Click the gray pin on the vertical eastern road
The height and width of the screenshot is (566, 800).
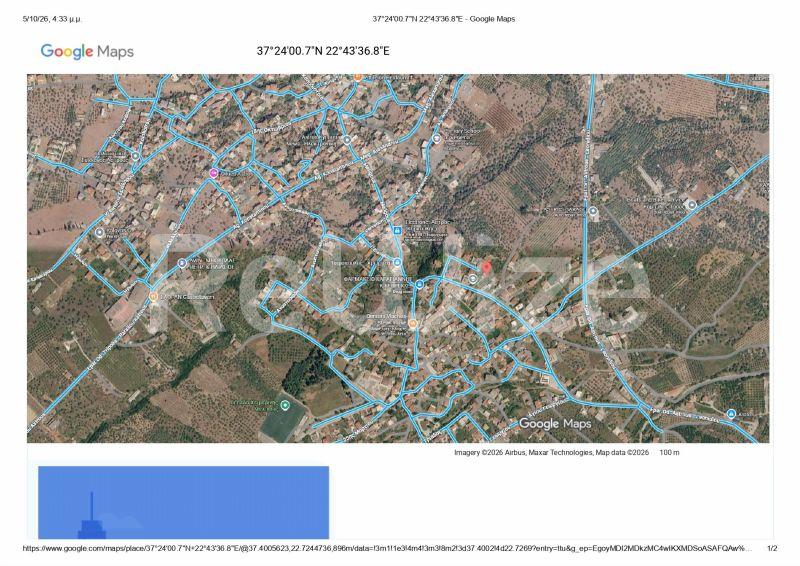593,211
